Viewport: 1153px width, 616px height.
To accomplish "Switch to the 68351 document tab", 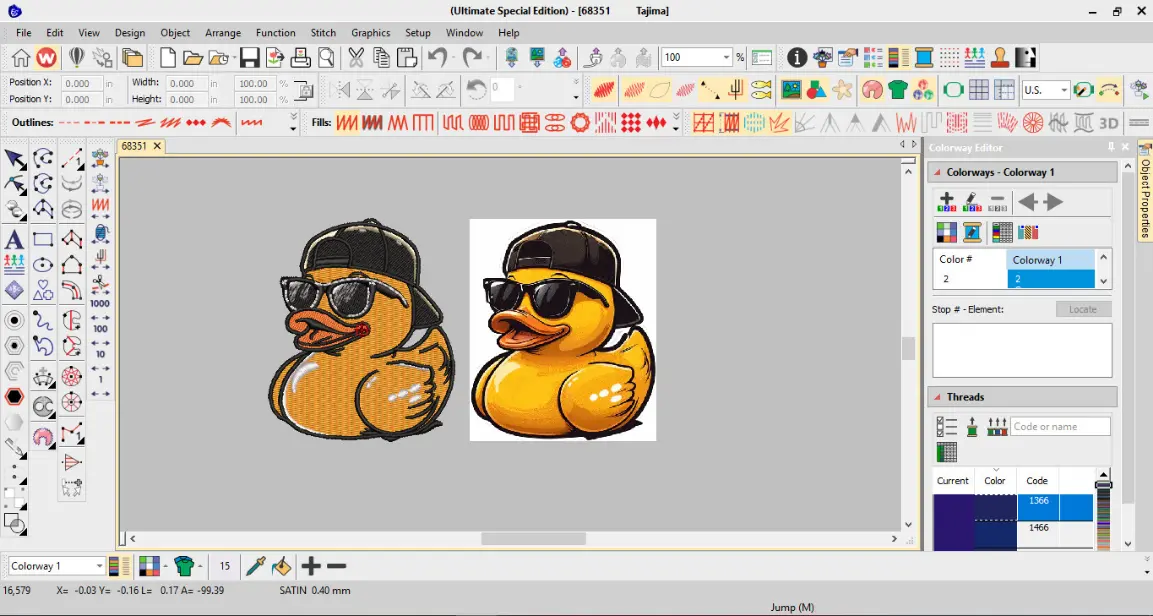I will 134,146.
